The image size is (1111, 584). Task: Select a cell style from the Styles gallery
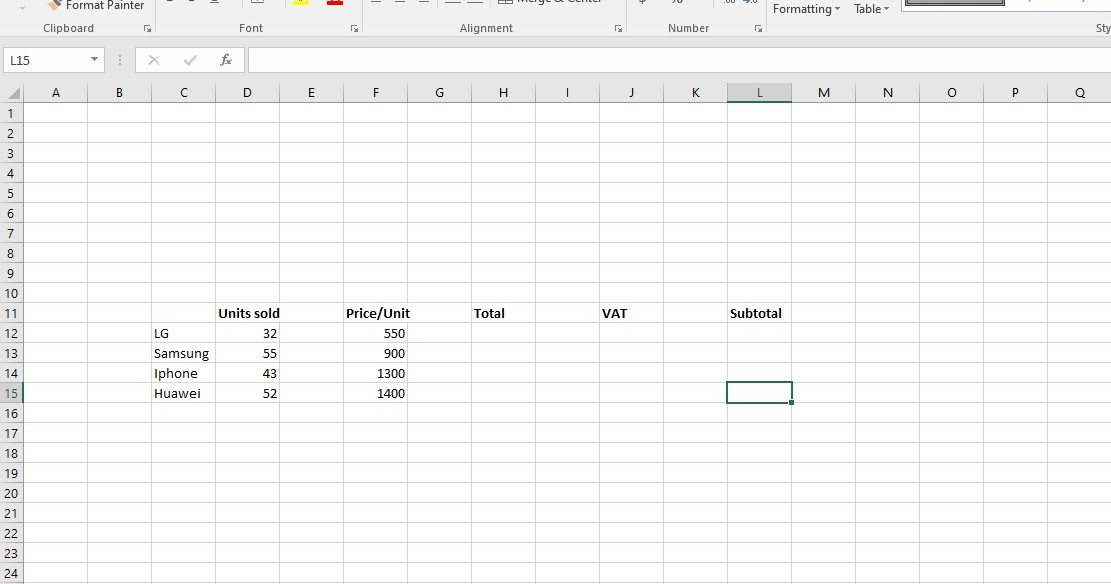tap(952, 4)
